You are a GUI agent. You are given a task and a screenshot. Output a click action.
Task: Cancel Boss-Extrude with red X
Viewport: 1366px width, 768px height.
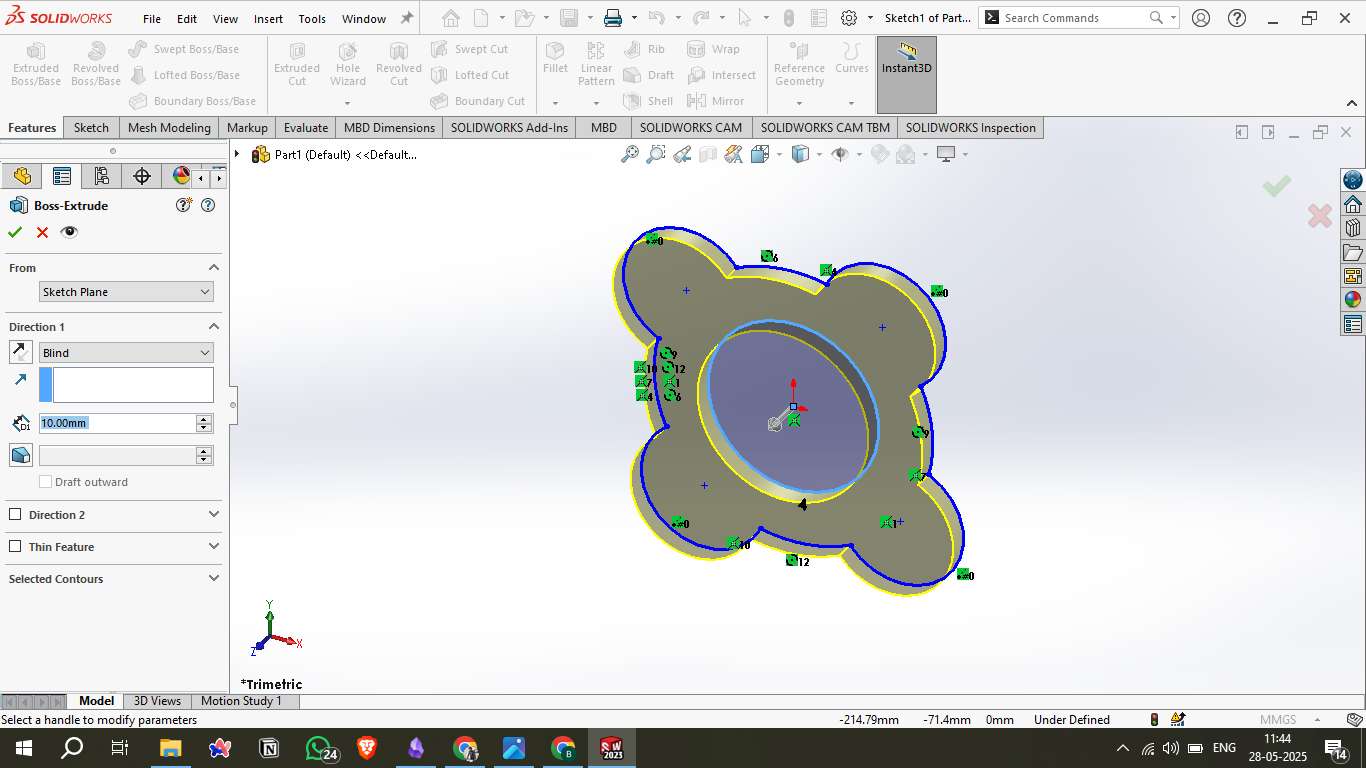(42, 232)
